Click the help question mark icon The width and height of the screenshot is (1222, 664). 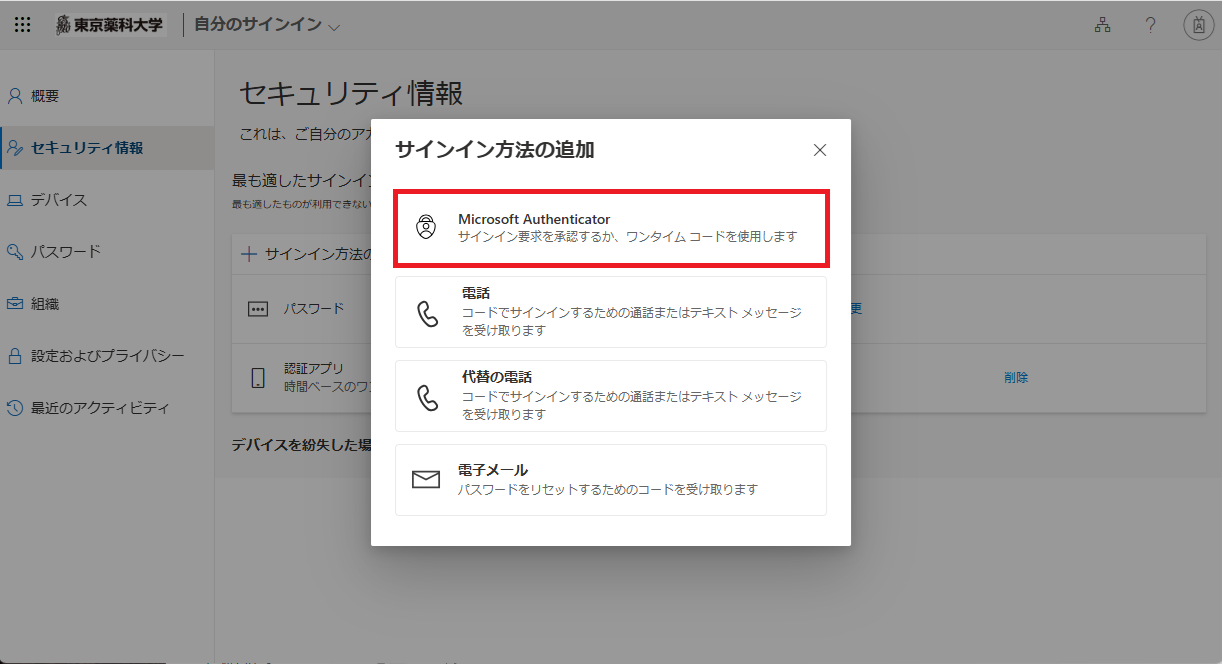click(1150, 25)
